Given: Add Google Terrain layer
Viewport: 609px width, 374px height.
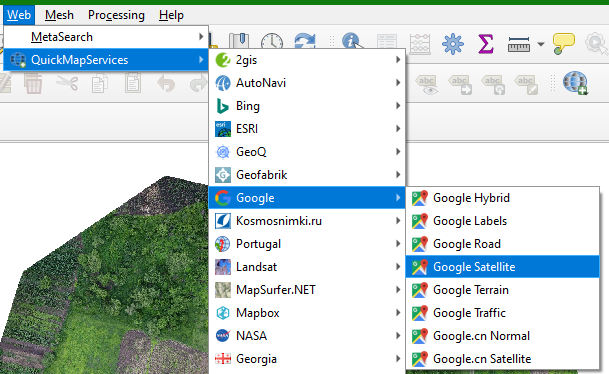Looking at the screenshot, I should (503, 290).
